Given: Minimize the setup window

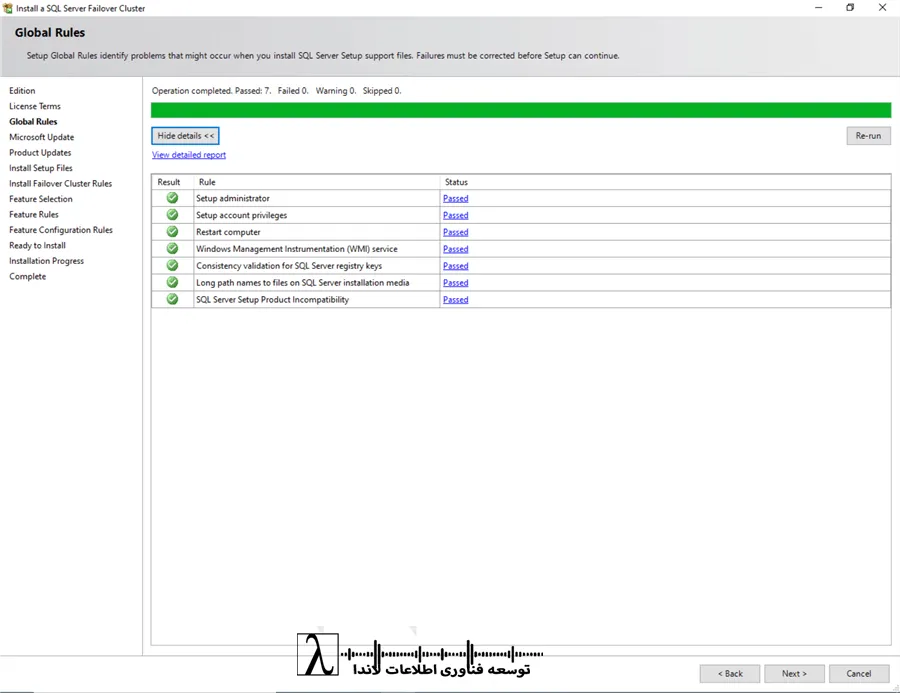Looking at the screenshot, I should tap(818, 7).
